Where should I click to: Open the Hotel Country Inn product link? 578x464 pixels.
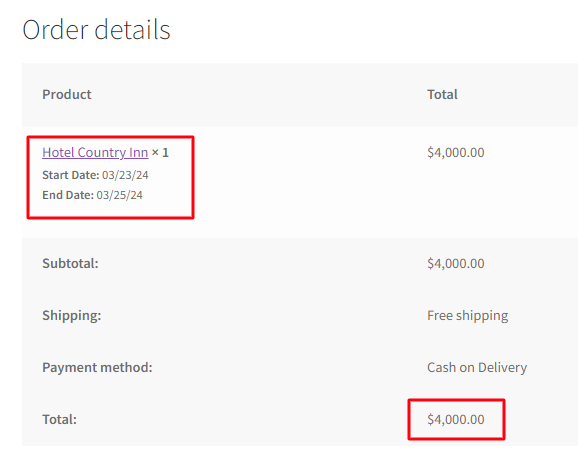point(95,153)
